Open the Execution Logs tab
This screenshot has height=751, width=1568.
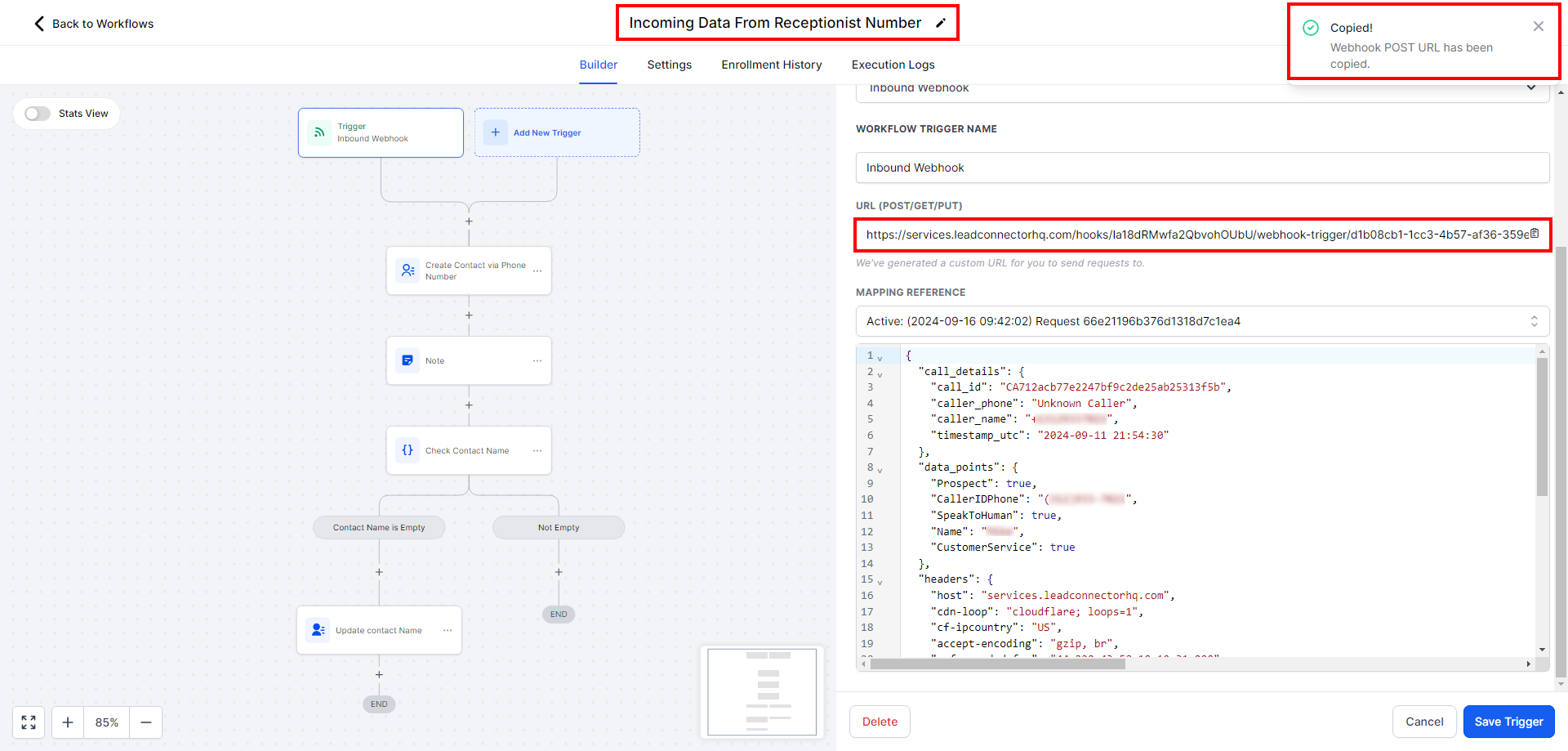tap(893, 65)
